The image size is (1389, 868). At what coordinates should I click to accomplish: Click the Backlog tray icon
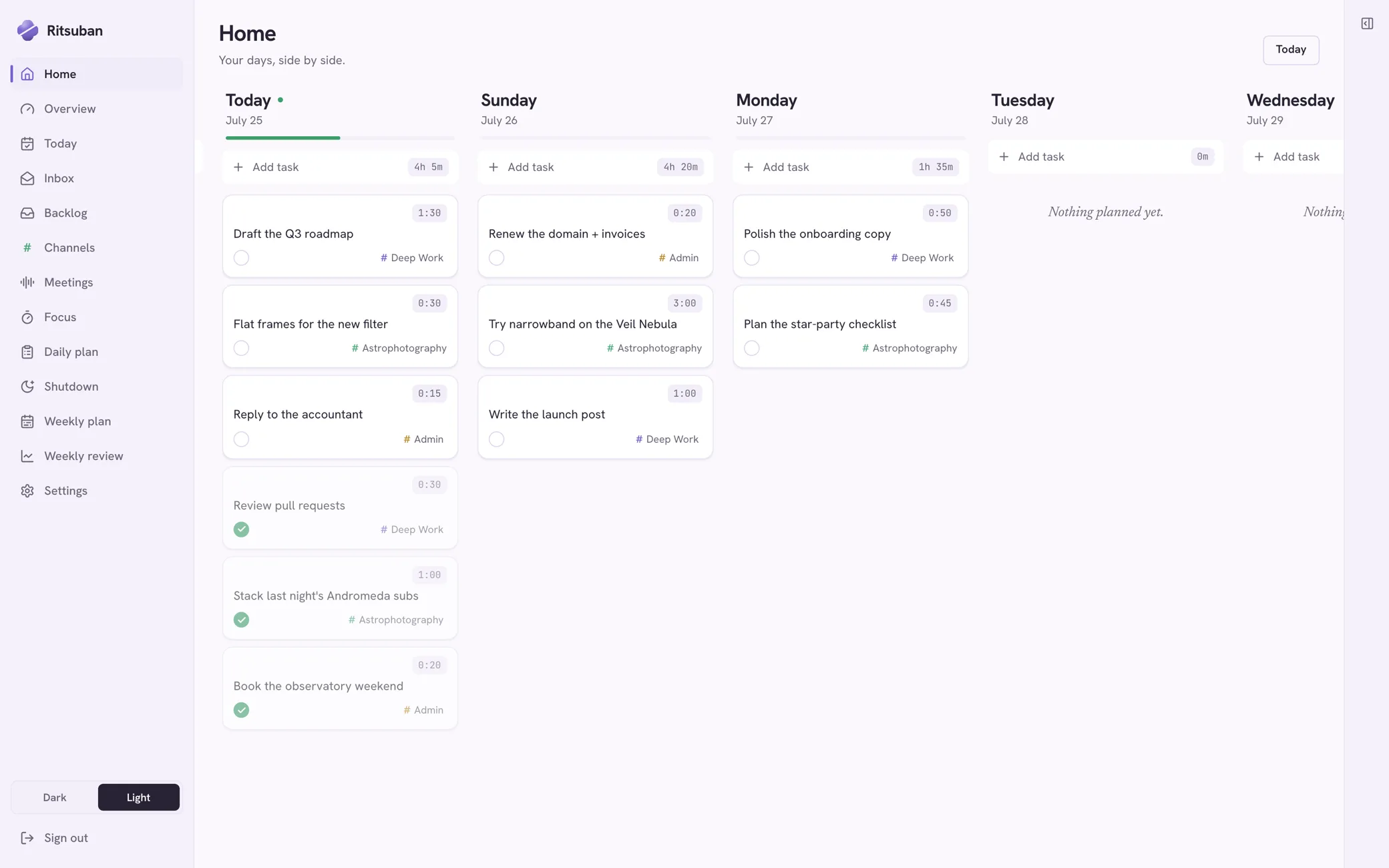pyautogui.click(x=27, y=213)
